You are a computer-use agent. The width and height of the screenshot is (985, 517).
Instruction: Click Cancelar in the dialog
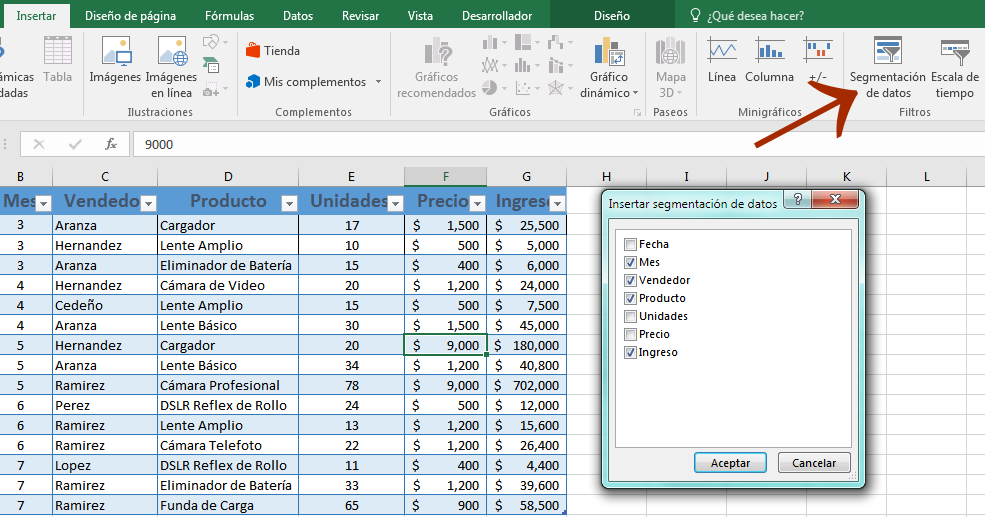point(814,463)
